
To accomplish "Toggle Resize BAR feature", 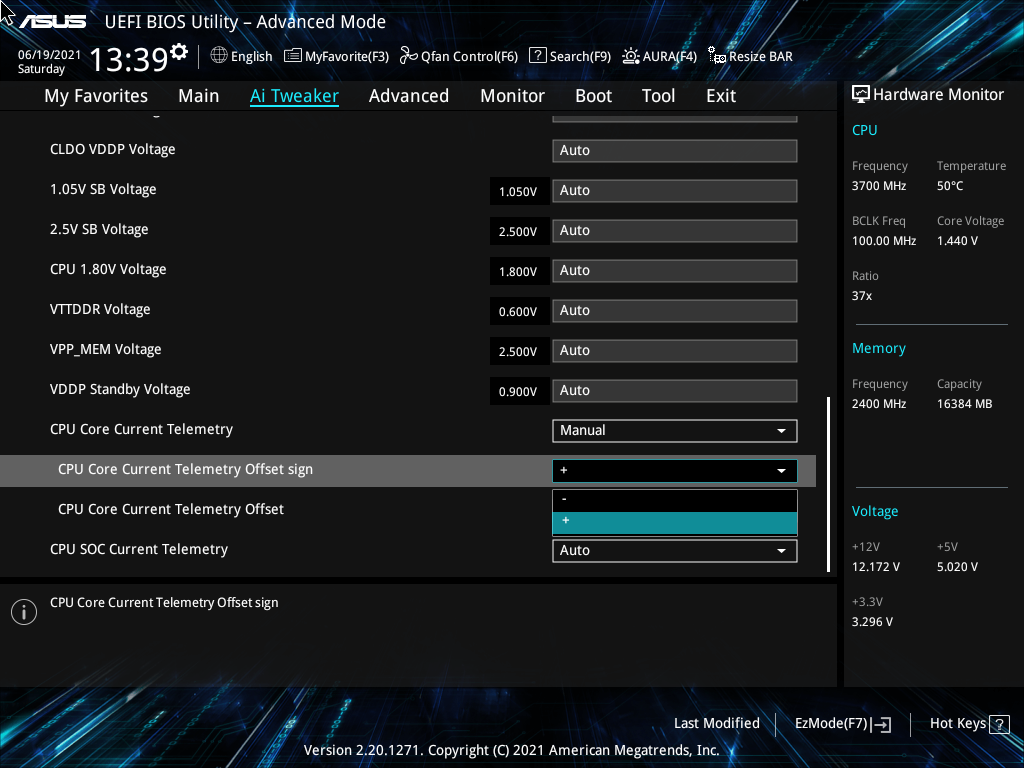I will click(749, 56).
